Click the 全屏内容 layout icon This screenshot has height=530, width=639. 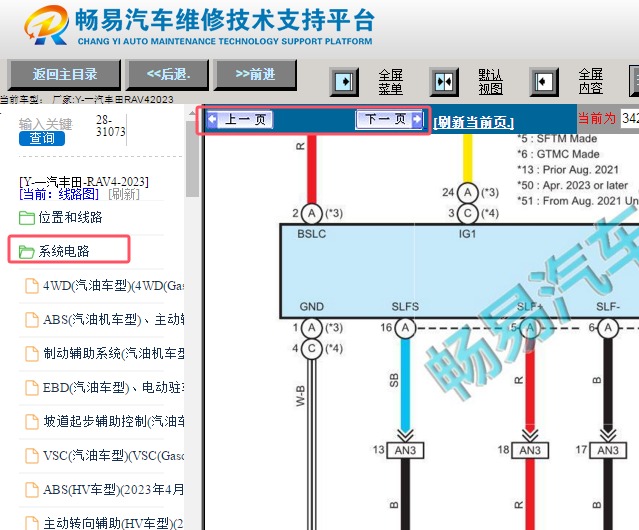(544, 82)
